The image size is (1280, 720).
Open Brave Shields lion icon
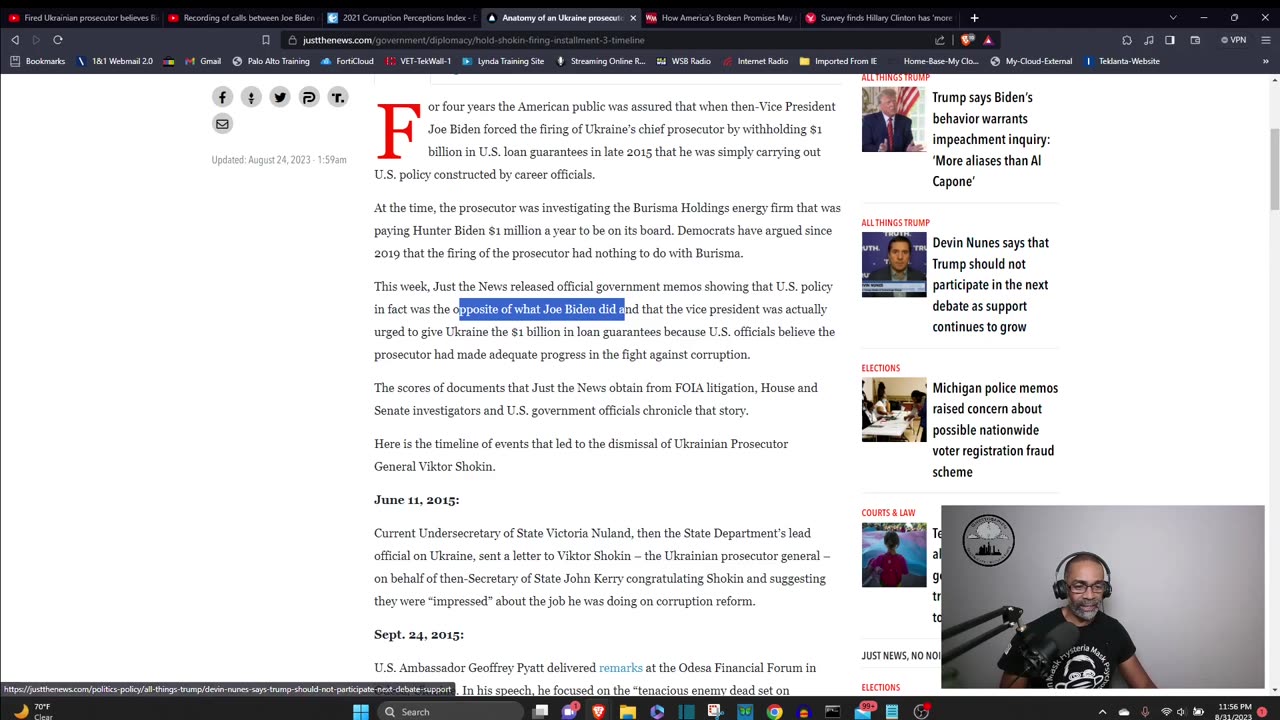(967, 40)
